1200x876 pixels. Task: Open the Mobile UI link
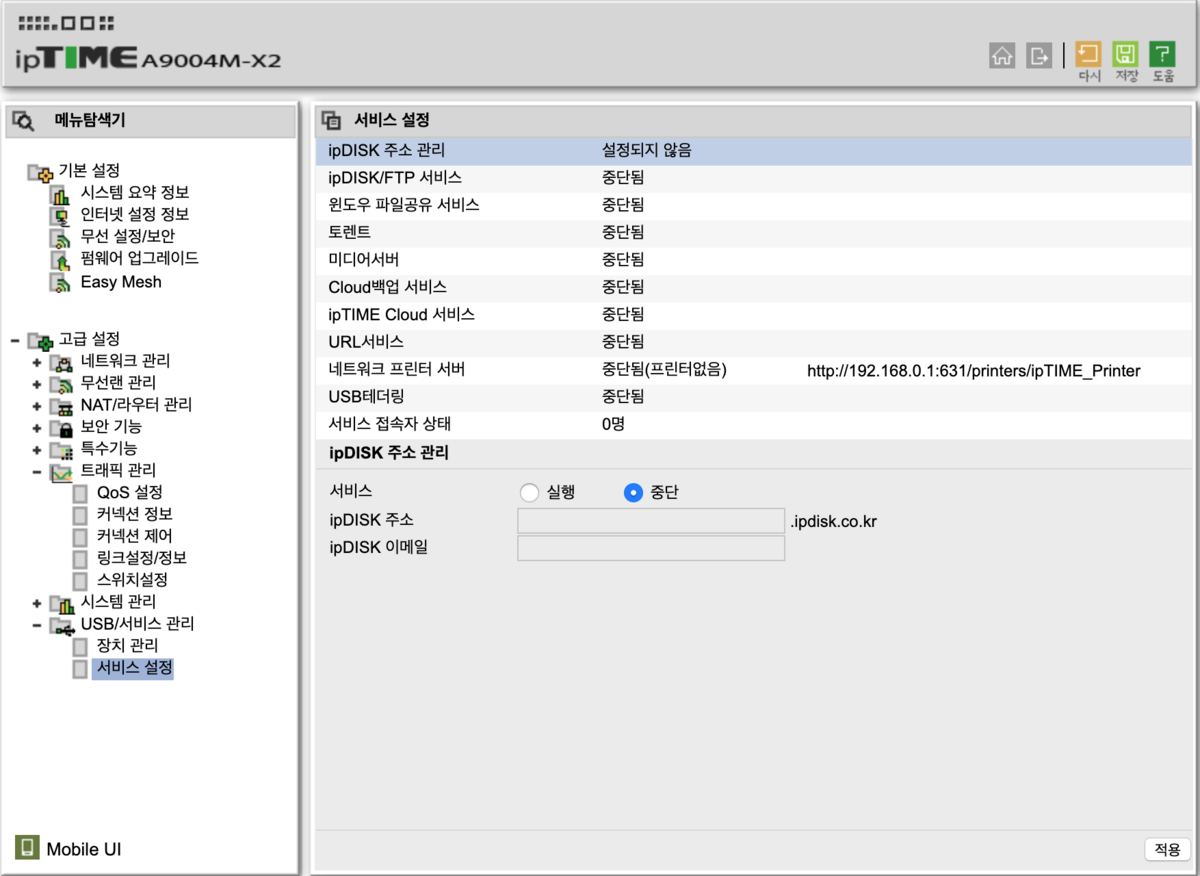(84, 849)
